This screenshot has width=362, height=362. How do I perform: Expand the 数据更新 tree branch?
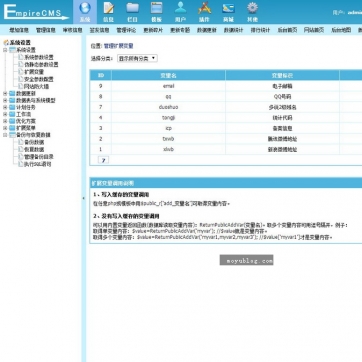tap(5, 94)
